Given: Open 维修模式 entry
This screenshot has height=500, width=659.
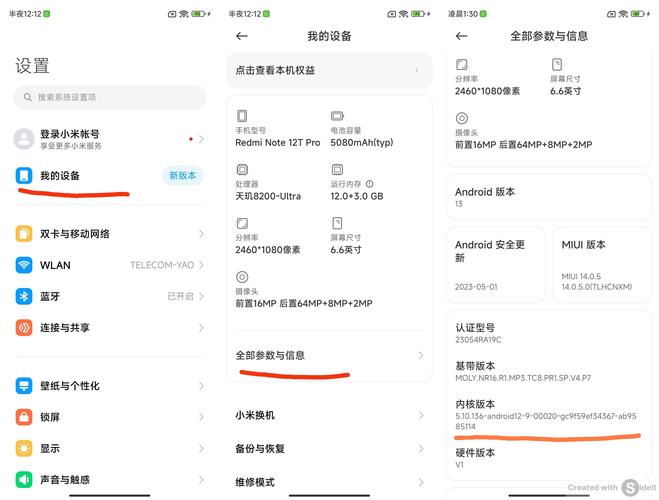Looking at the screenshot, I should [330, 482].
